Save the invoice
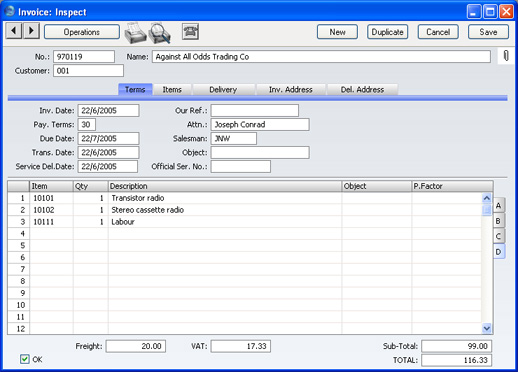 488,32
